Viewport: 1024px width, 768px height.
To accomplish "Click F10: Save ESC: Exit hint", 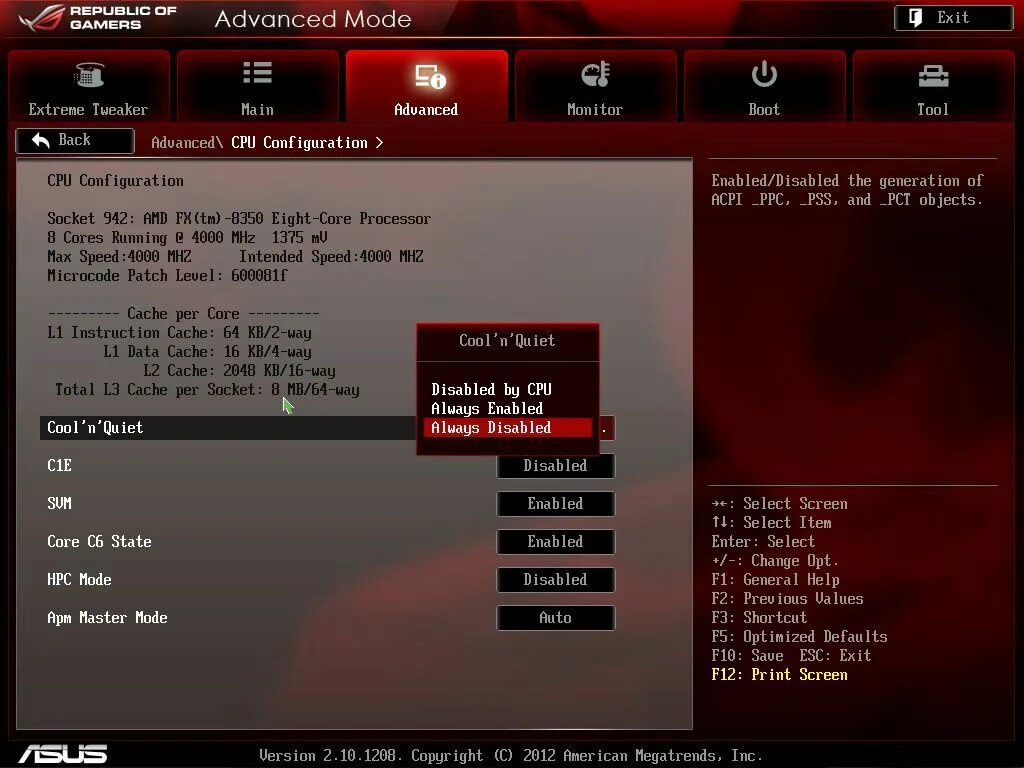I will pos(792,656).
